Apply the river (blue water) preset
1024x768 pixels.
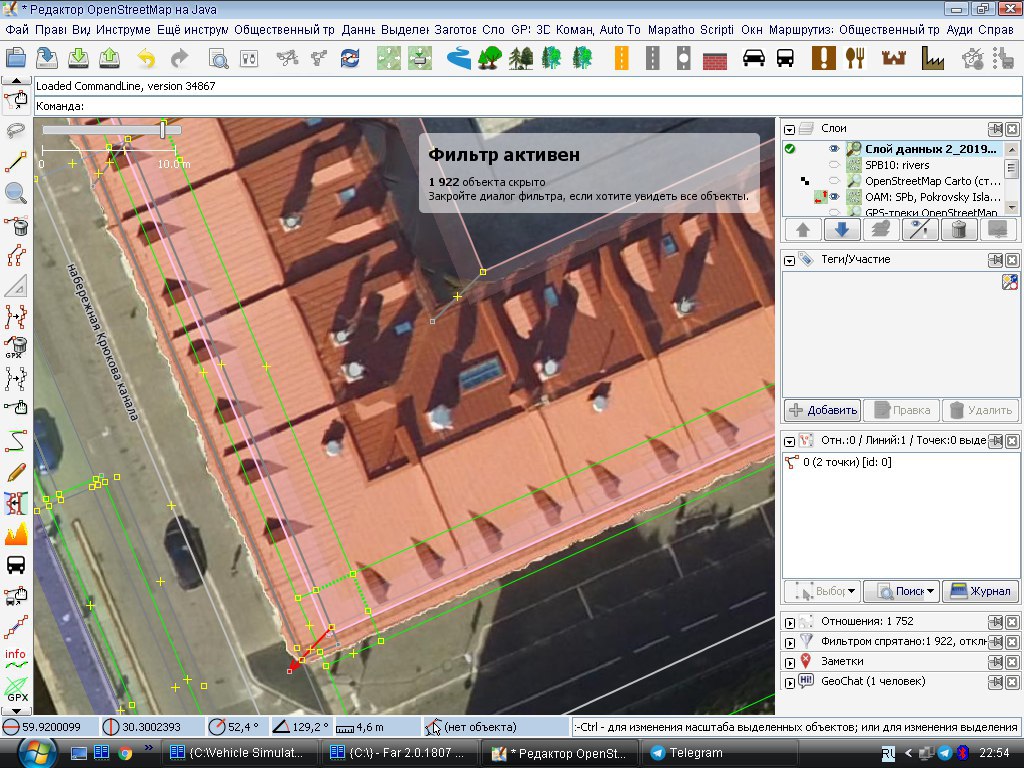pos(459,58)
